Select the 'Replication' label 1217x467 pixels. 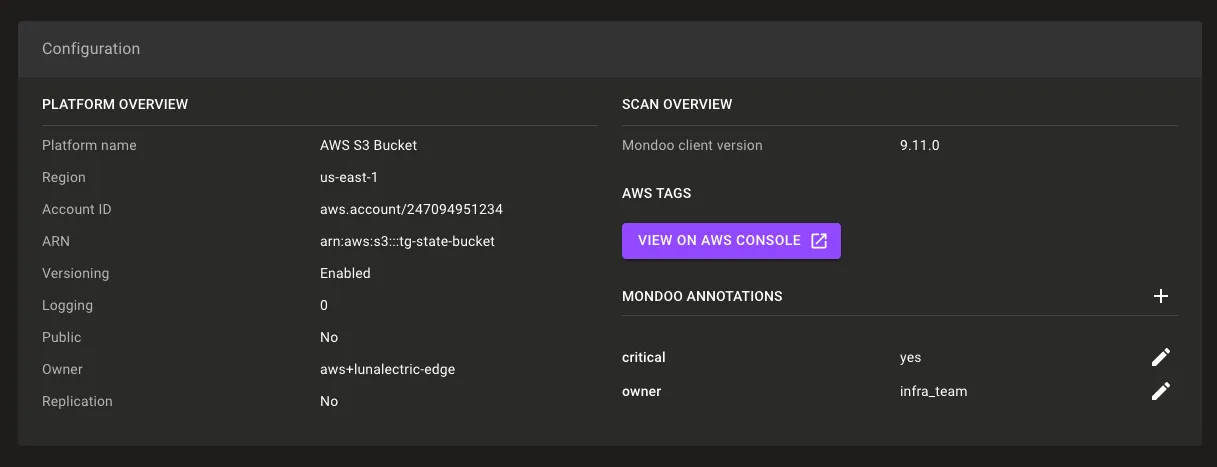click(x=77, y=401)
